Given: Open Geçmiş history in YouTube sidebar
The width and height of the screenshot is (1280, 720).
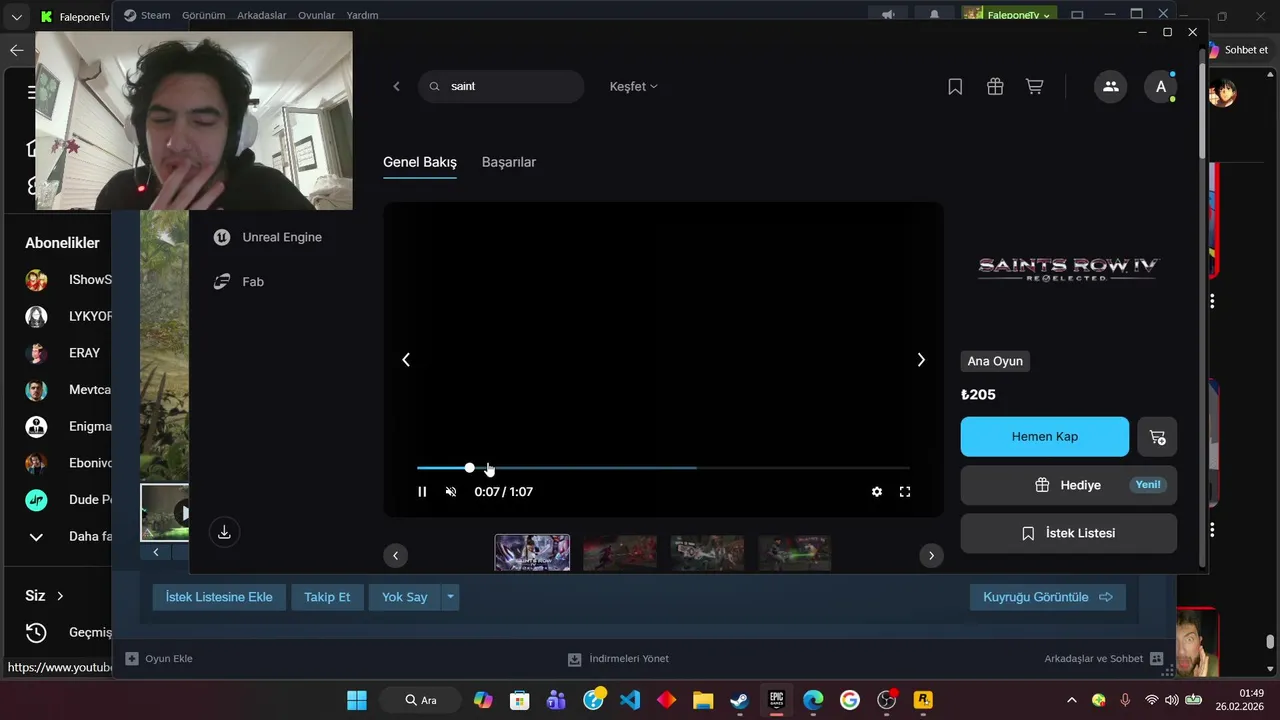Looking at the screenshot, I should pyautogui.click(x=70, y=633).
